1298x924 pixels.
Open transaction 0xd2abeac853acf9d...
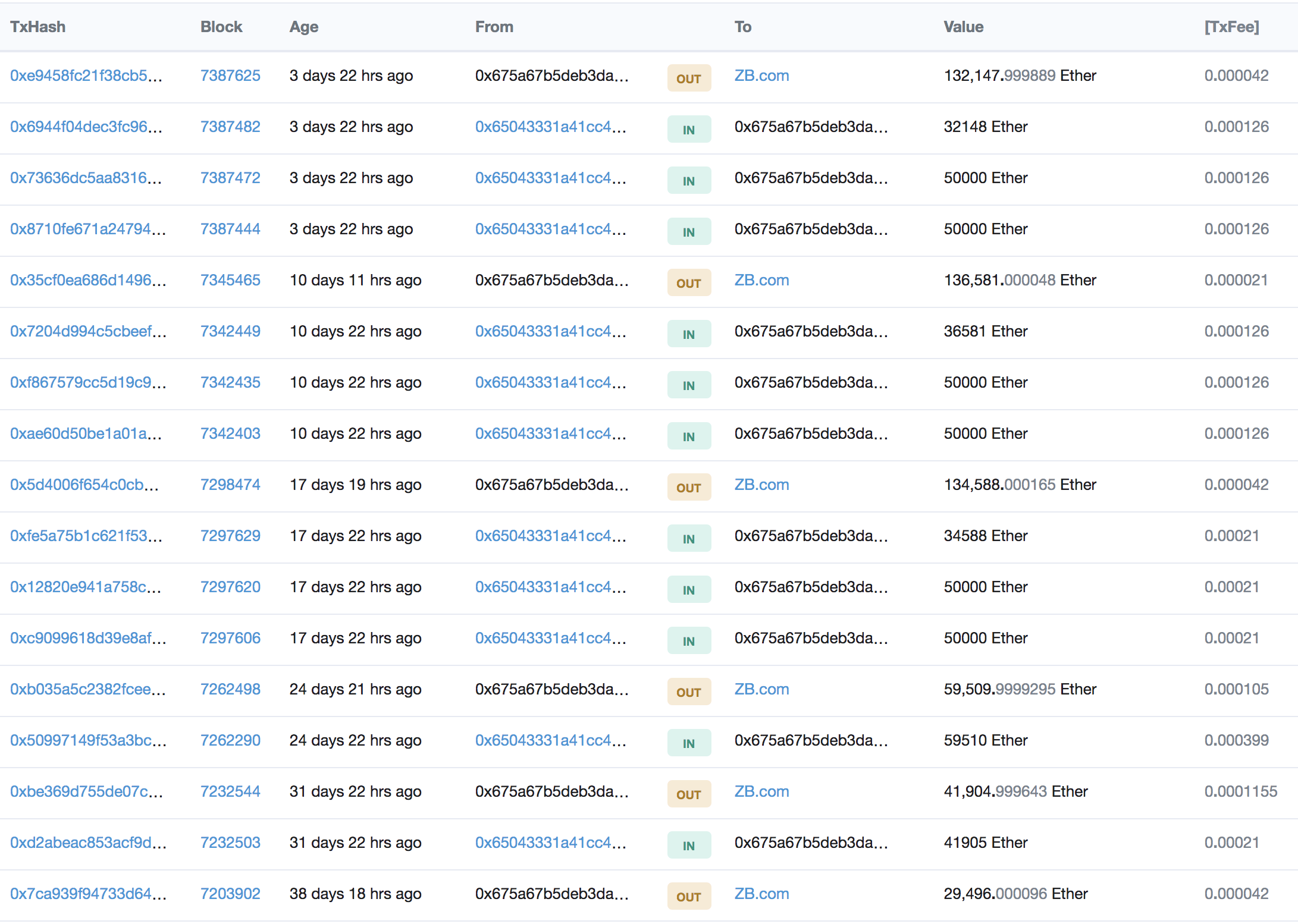pos(88,843)
